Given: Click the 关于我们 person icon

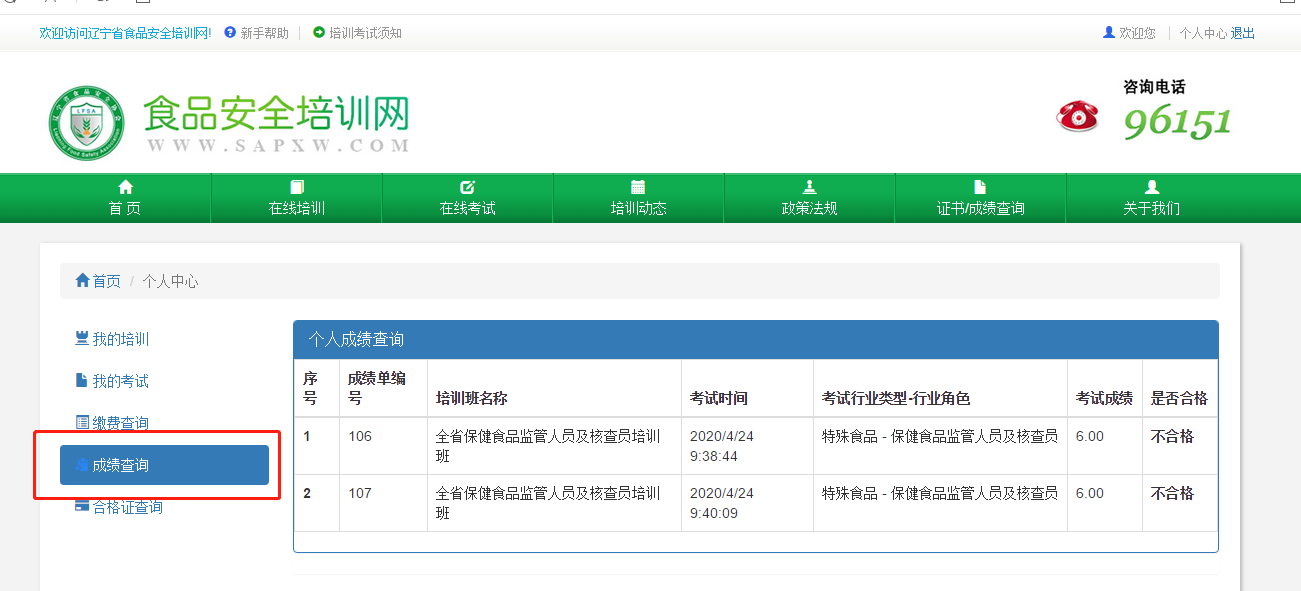Looking at the screenshot, I should tap(1151, 187).
